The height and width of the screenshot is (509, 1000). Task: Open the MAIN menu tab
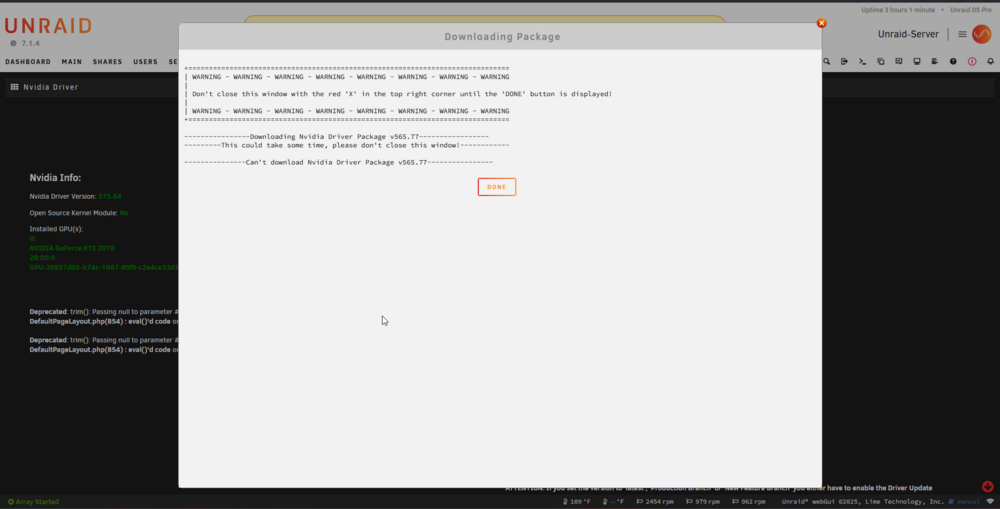click(71, 62)
